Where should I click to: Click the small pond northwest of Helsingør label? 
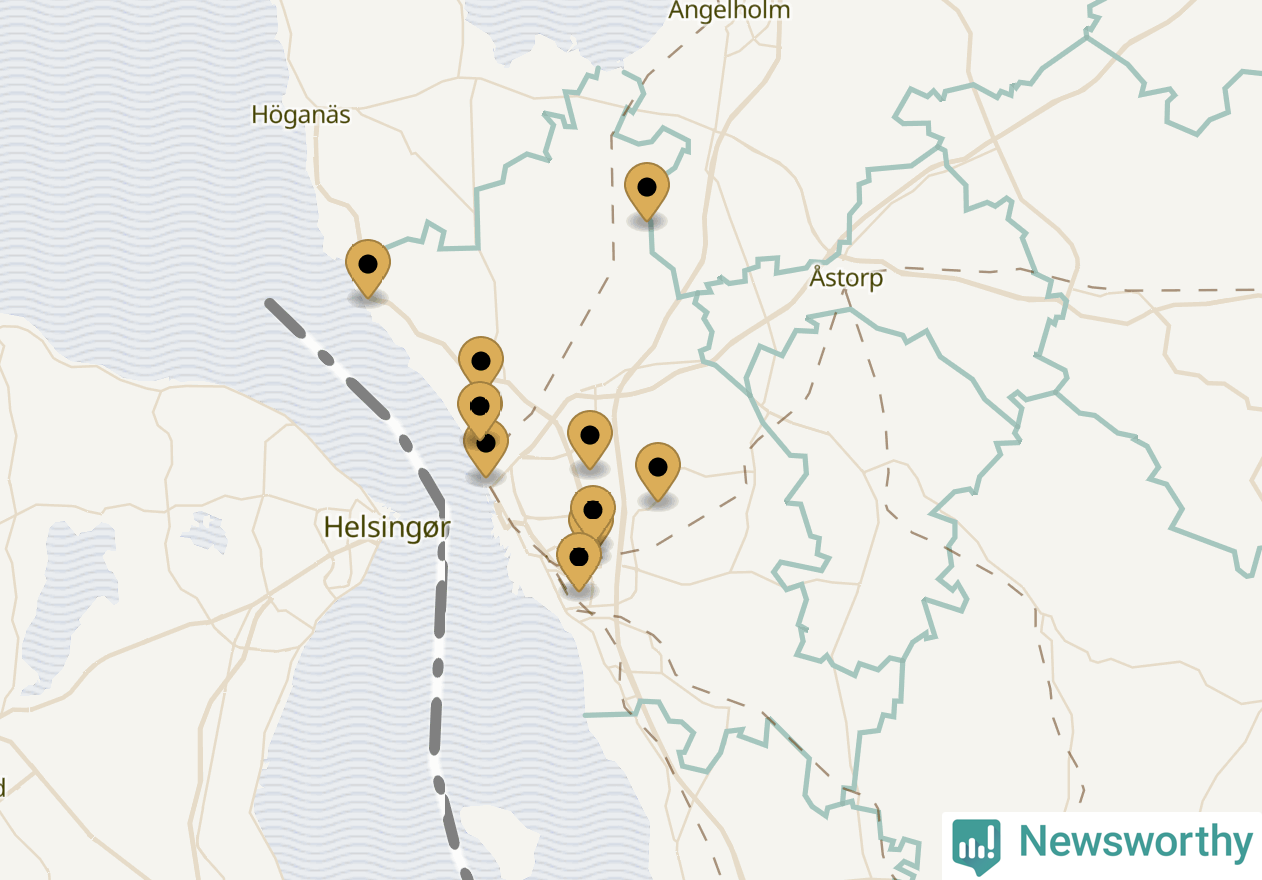(207, 531)
